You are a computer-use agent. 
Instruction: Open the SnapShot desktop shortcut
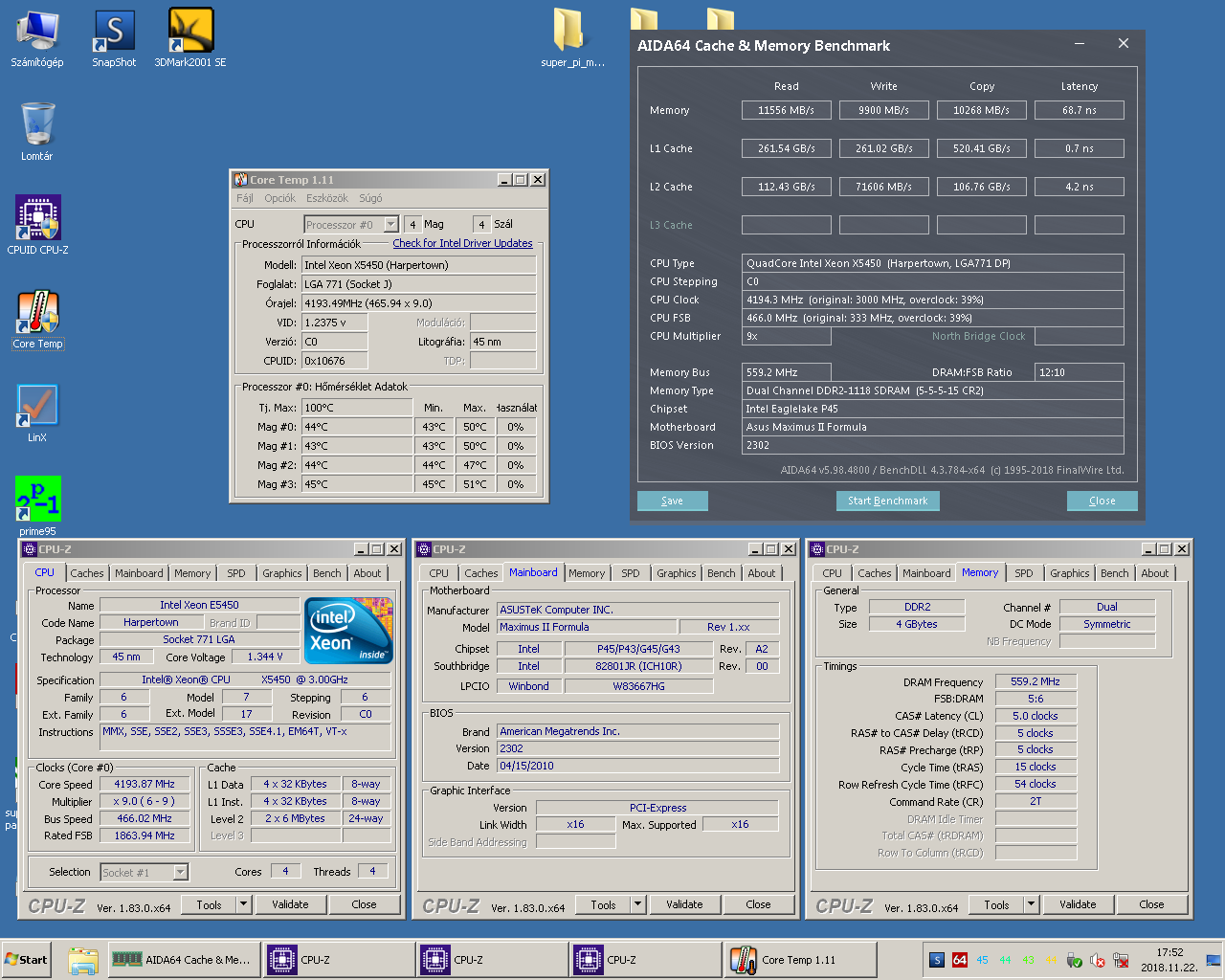tap(114, 38)
